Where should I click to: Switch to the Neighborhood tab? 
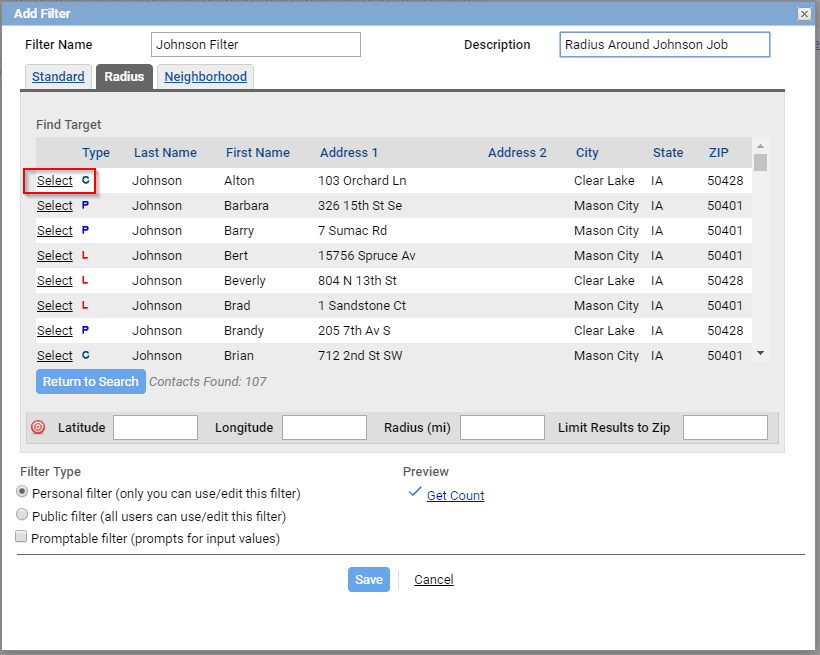[206, 76]
